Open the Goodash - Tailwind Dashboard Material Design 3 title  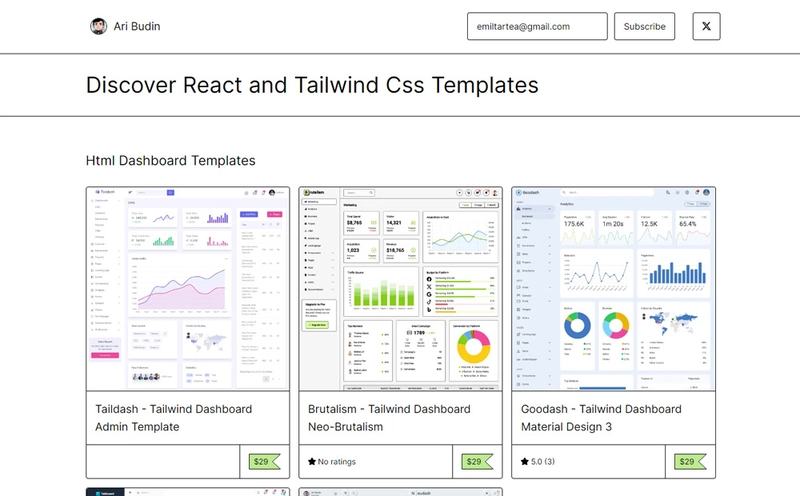click(601, 418)
